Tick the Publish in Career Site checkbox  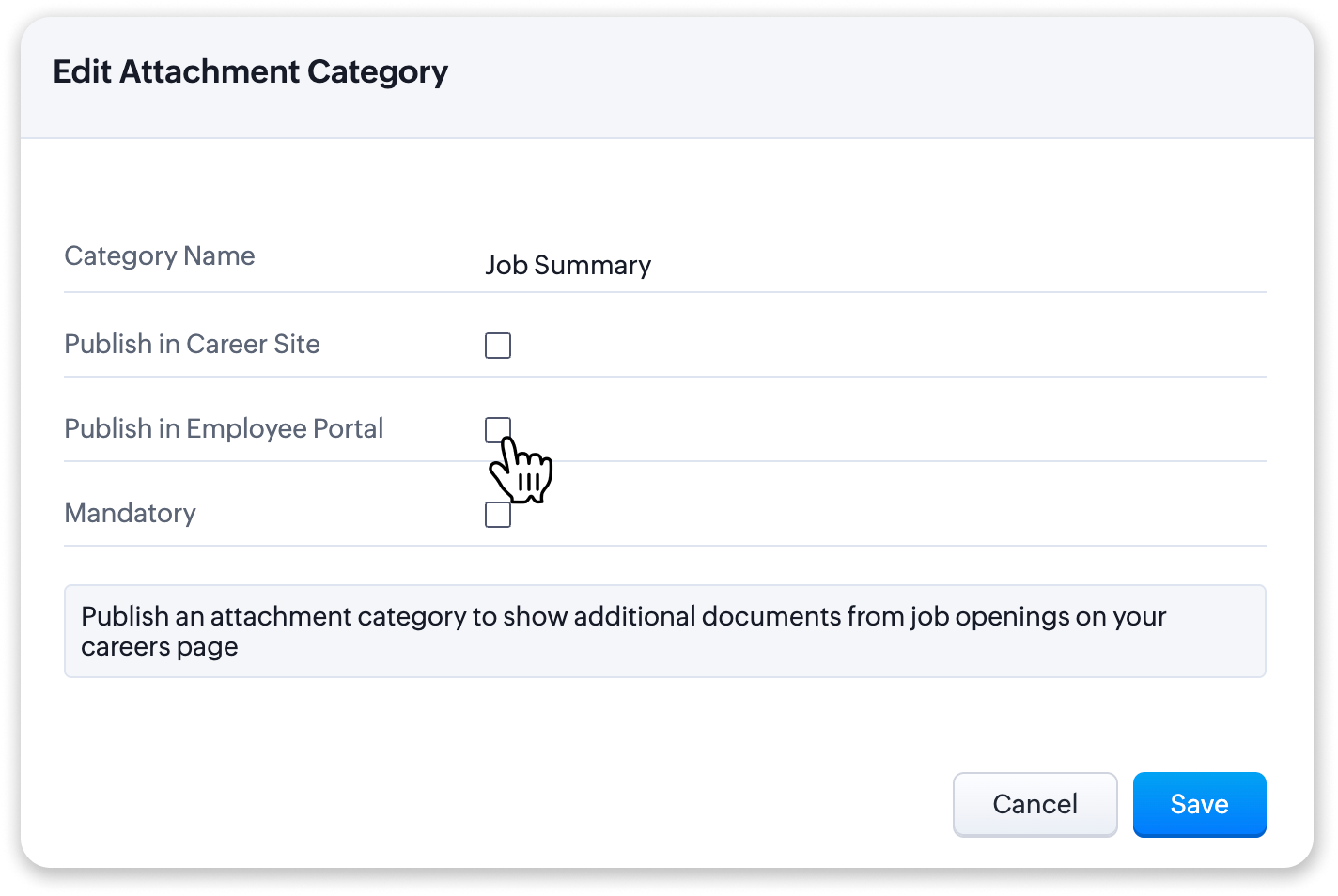coord(498,346)
